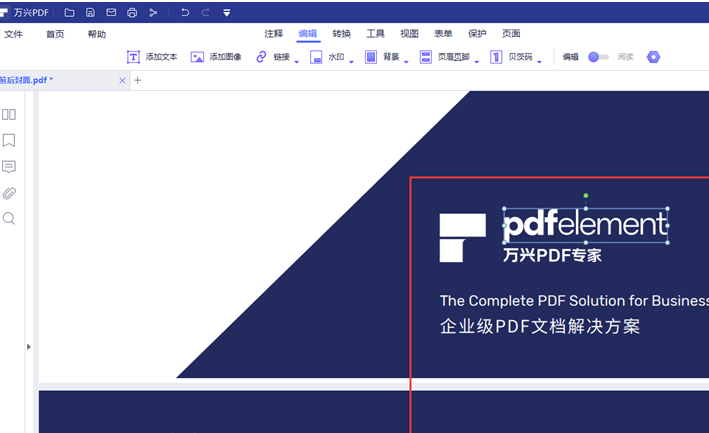The height and width of the screenshot is (433, 709).
Task: Open the search panel magnifier
Action: [9, 219]
